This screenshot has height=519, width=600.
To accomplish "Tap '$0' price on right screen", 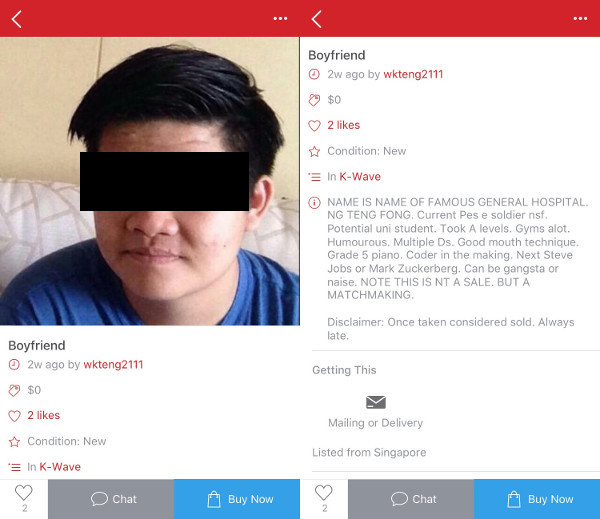I will 334,100.
